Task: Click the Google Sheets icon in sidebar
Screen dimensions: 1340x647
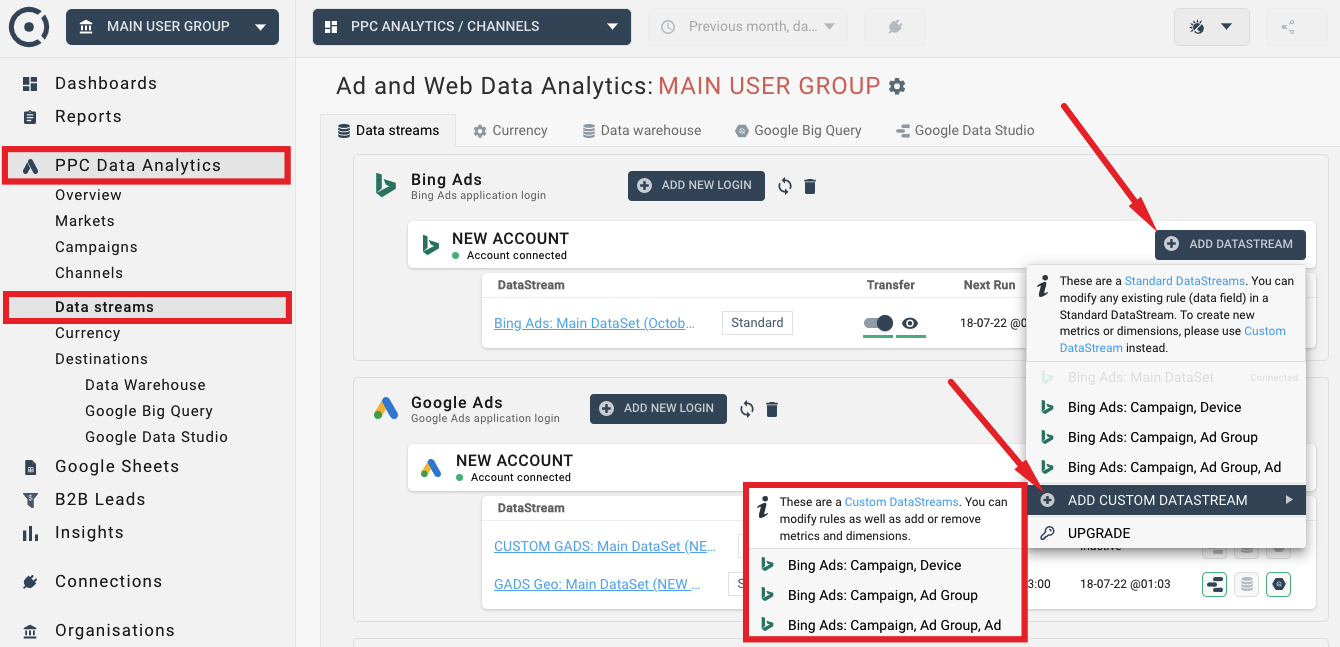Action: [x=30, y=467]
